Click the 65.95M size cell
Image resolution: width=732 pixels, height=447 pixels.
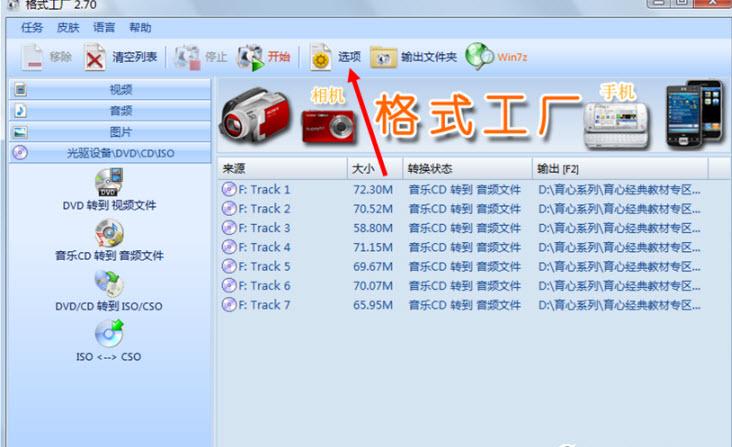point(373,305)
